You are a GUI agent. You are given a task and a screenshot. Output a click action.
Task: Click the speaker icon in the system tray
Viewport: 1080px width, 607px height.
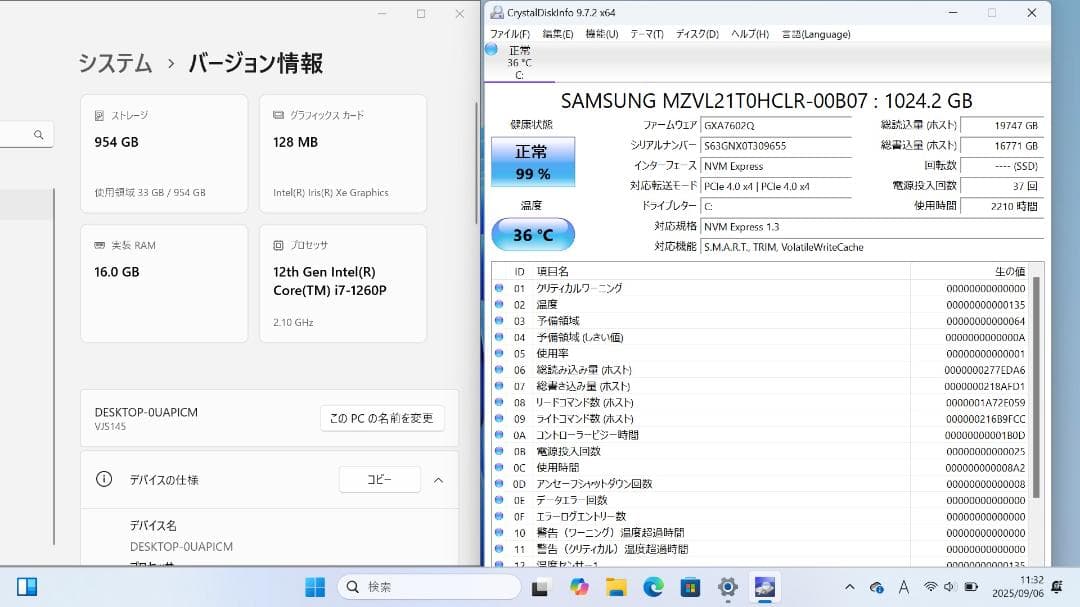point(948,588)
